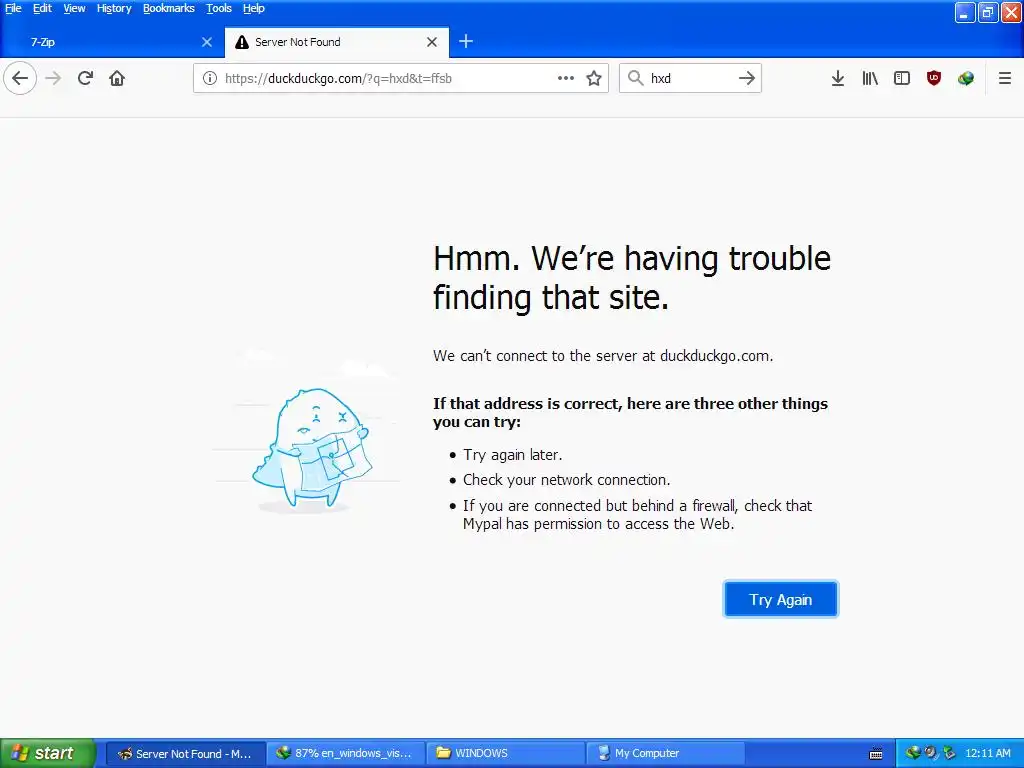Open a new tab with plus

tap(466, 42)
